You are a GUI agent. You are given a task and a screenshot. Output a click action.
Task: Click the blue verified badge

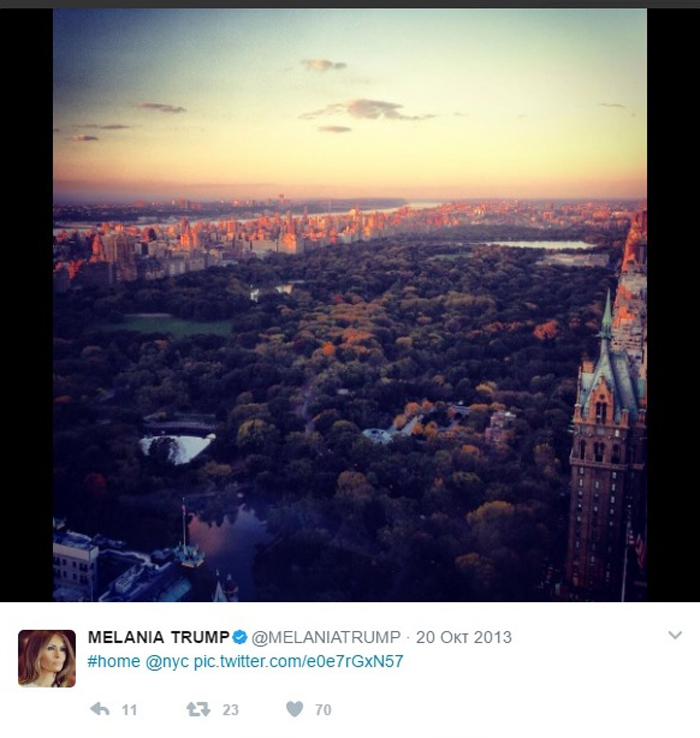(240, 637)
